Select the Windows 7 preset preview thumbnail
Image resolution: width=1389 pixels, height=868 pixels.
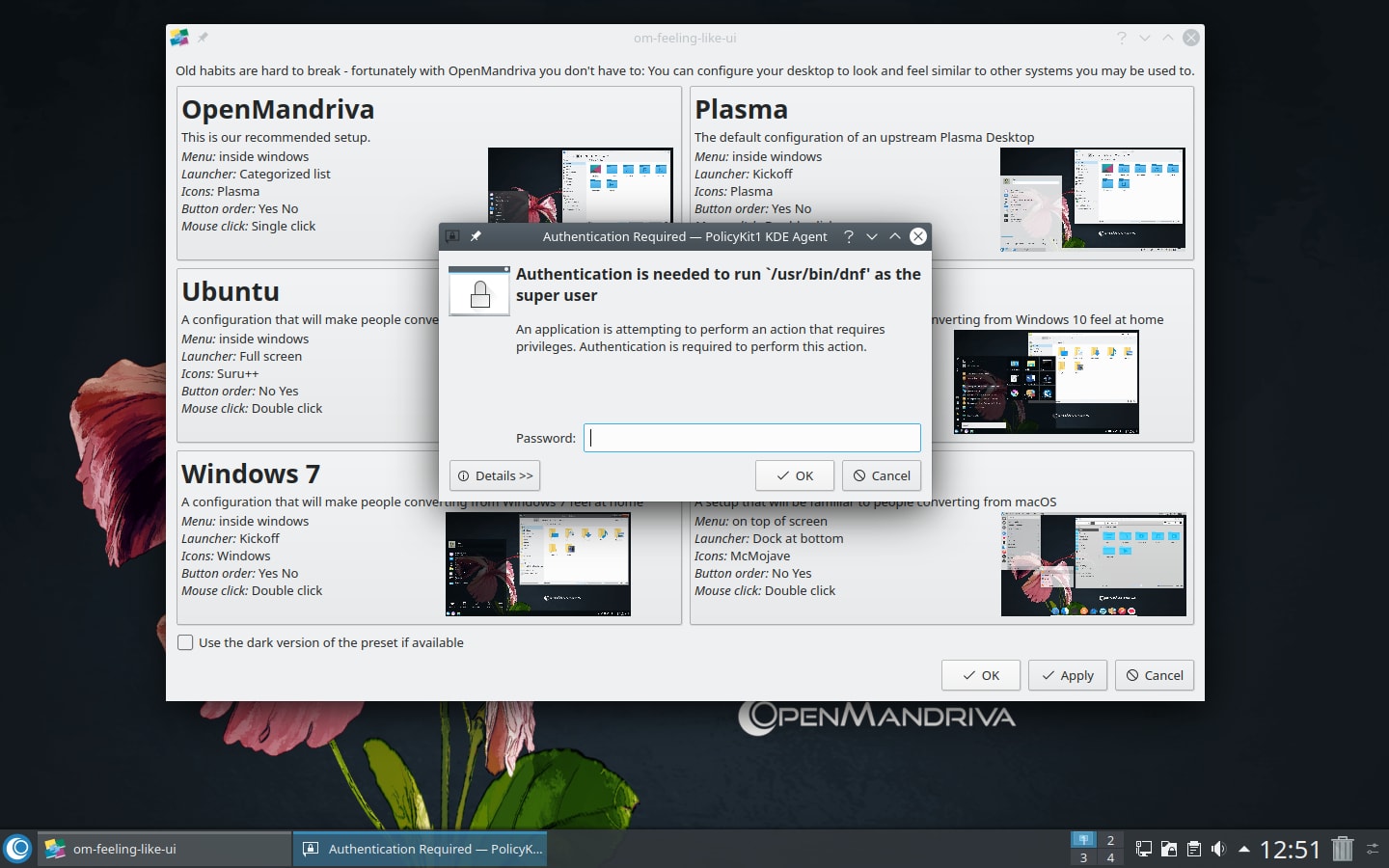tap(538, 564)
